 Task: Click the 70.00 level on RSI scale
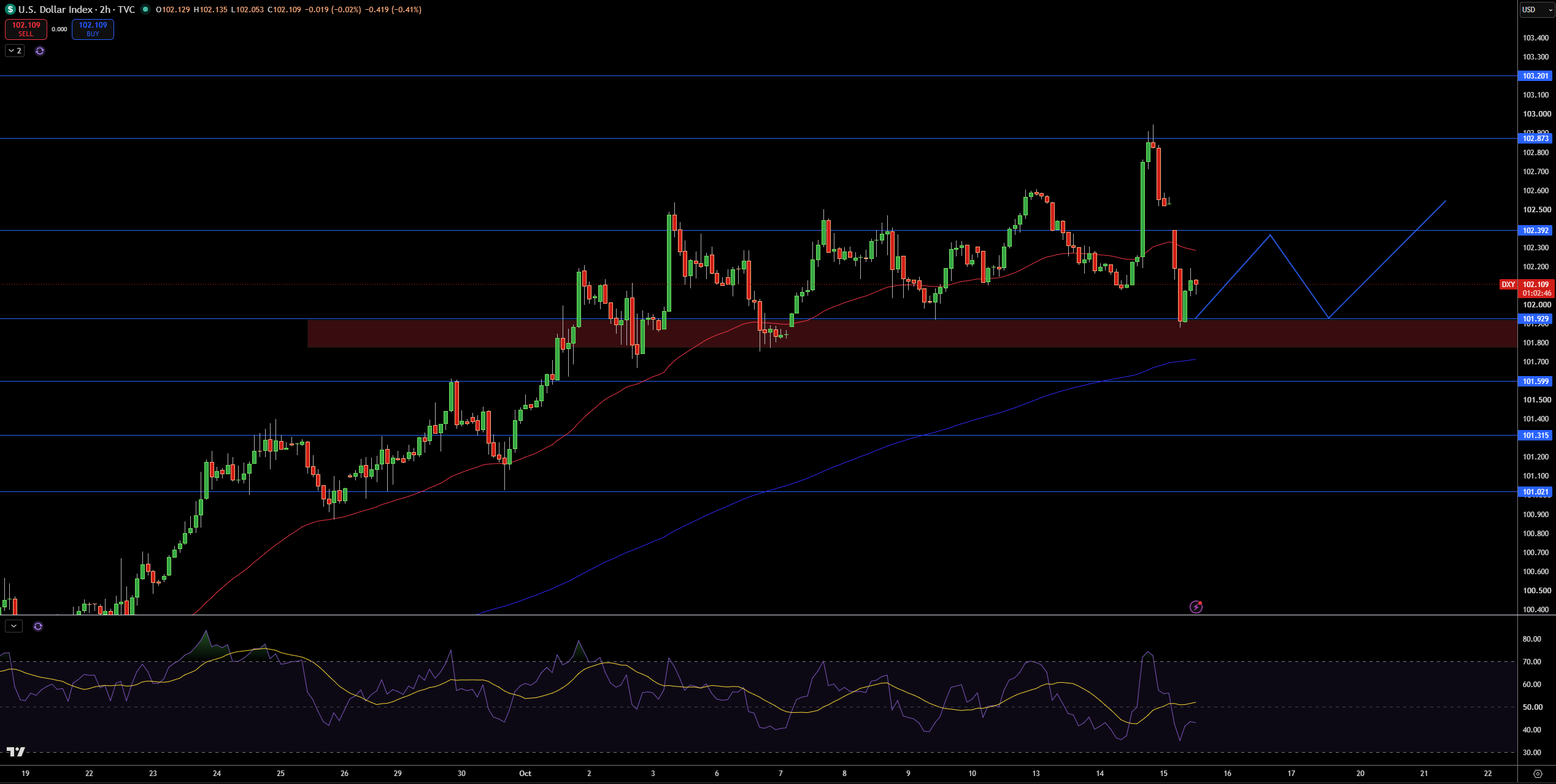pos(1532,662)
